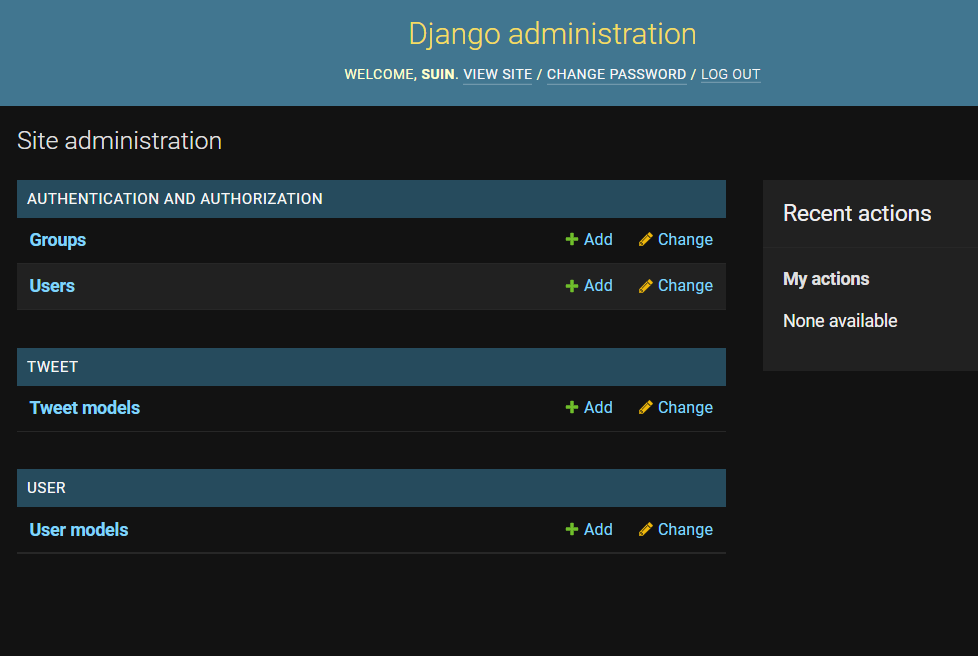The image size is (978, 656).
Task: Open the User app section header
Action: pos(46,488)
